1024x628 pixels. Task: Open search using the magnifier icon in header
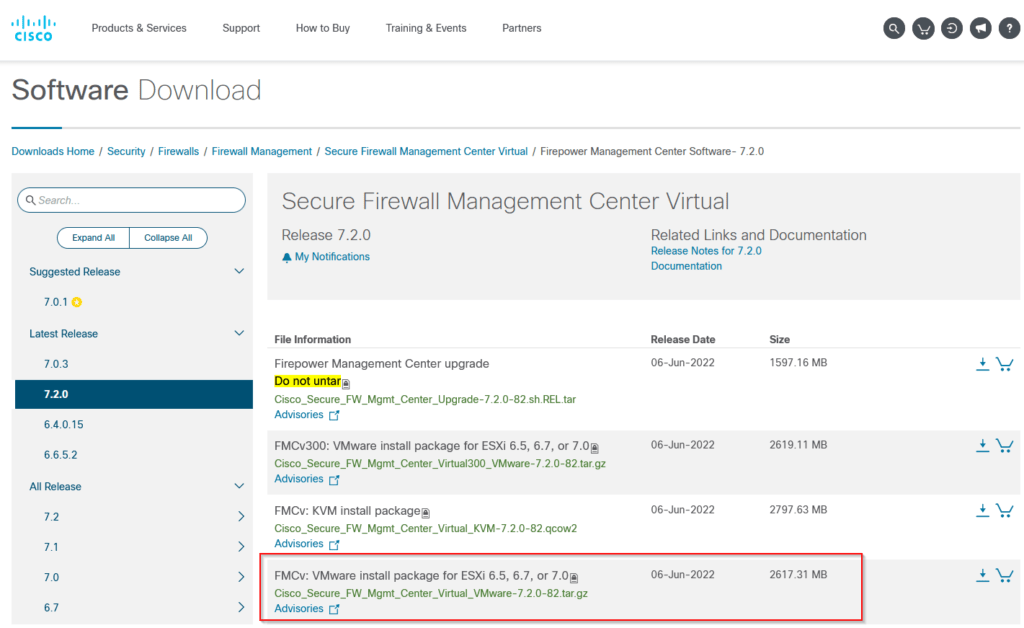pos(893,28)
